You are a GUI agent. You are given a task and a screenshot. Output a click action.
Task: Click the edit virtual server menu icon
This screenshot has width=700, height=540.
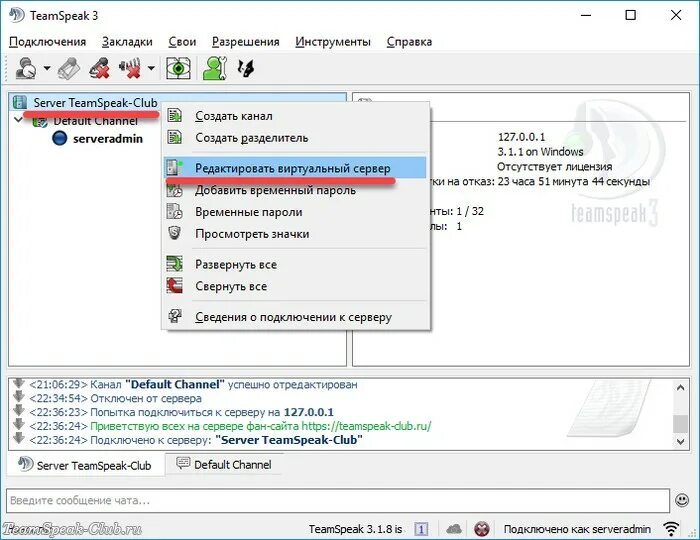tap(175, 167)
